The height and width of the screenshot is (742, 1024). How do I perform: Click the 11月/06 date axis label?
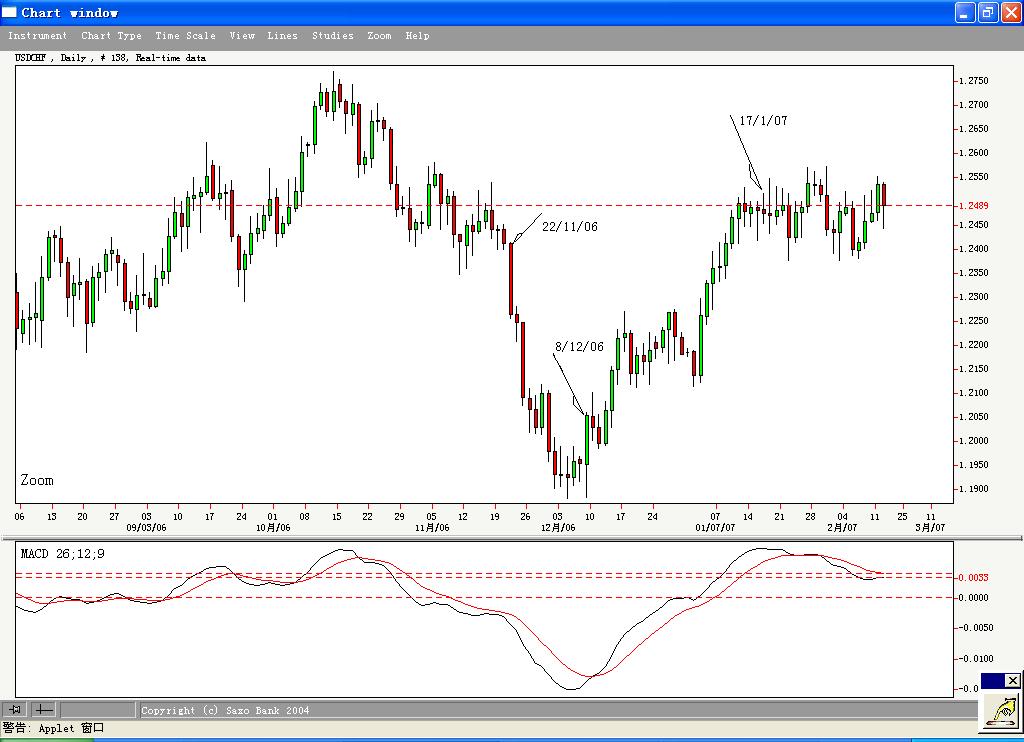[432, 527]
